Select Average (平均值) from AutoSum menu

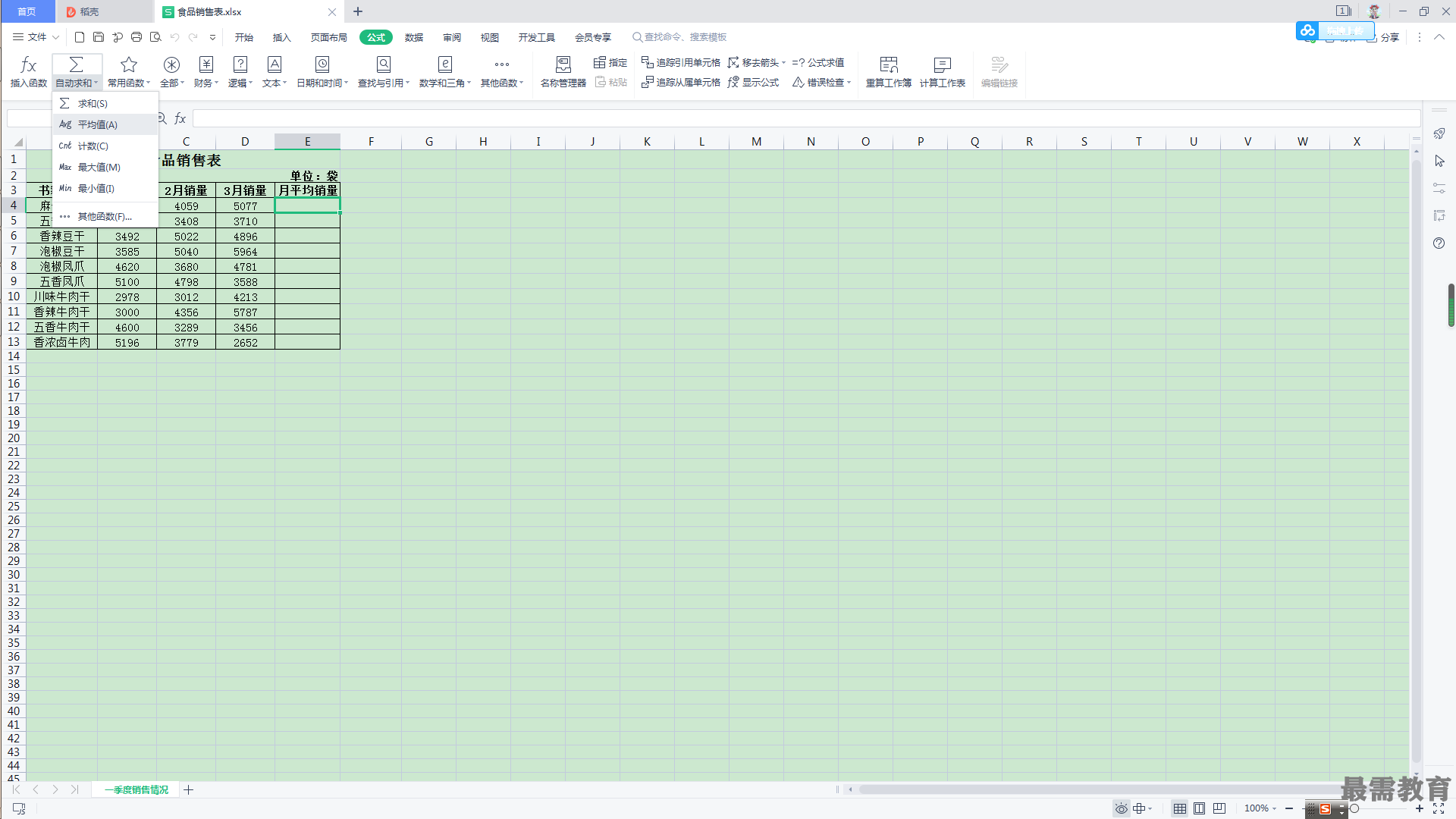click(x=105, y=124)
